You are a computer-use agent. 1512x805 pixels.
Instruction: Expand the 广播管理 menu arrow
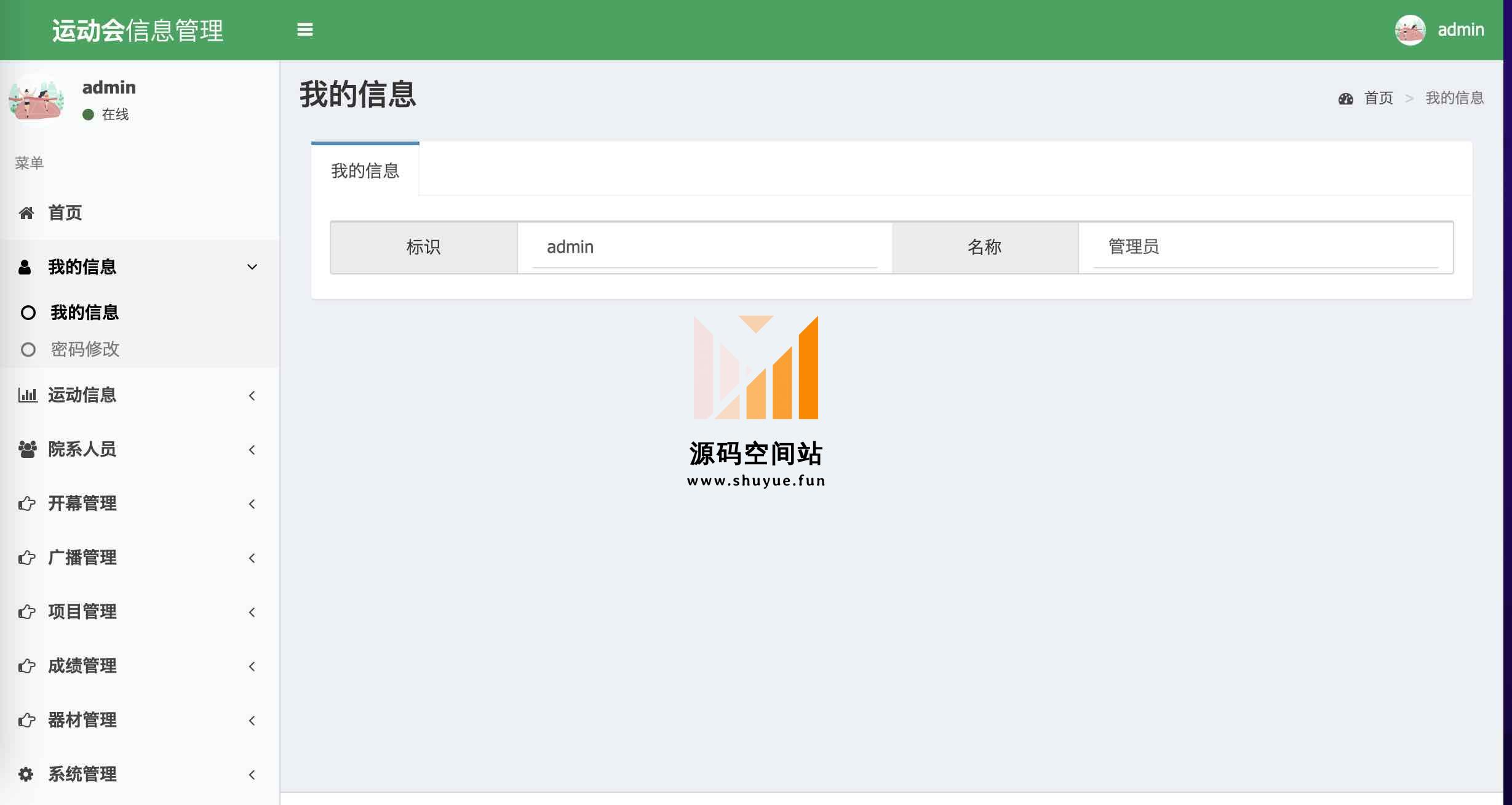point(252,558)
